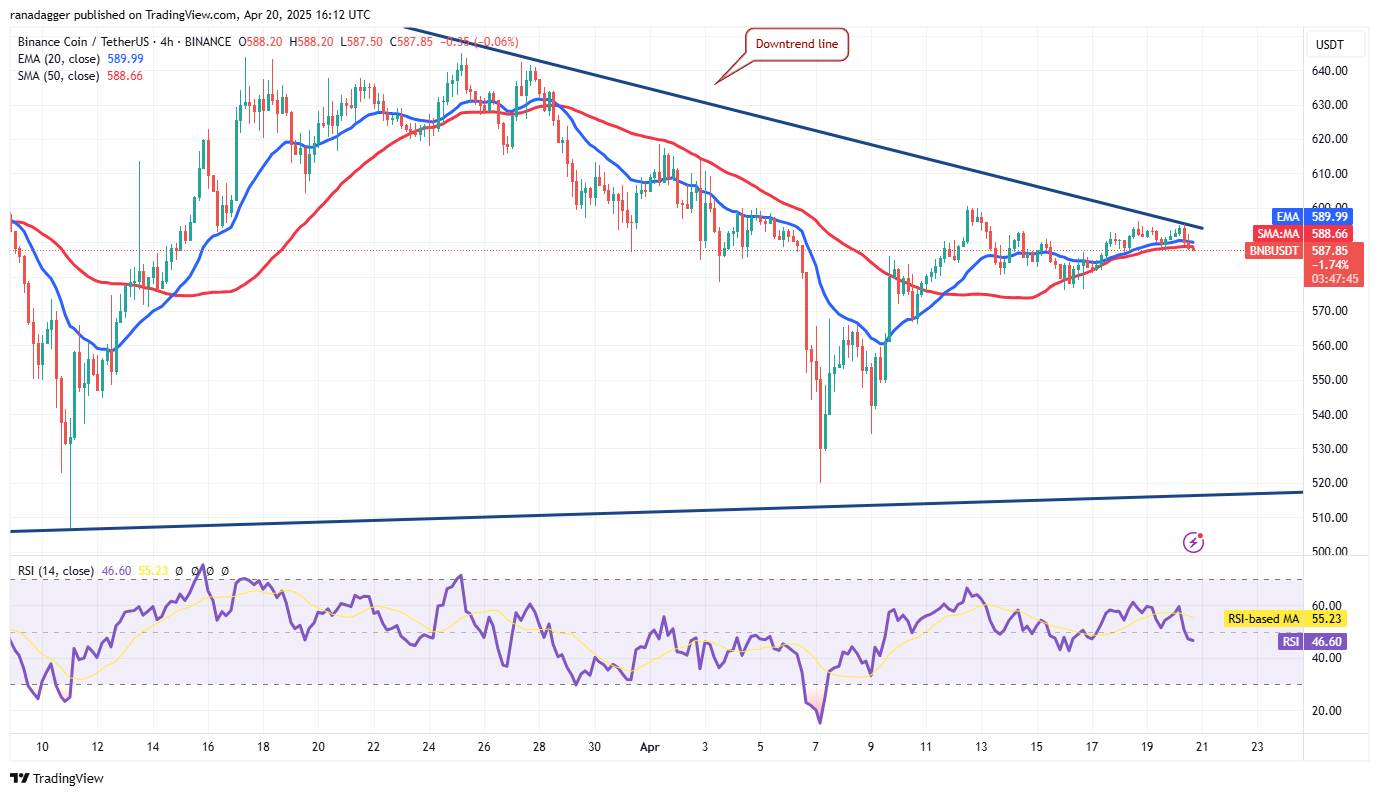Select the Downtrend line callout annotation
The width and height of the screenshot is (1379, 796).
[797, 44]
